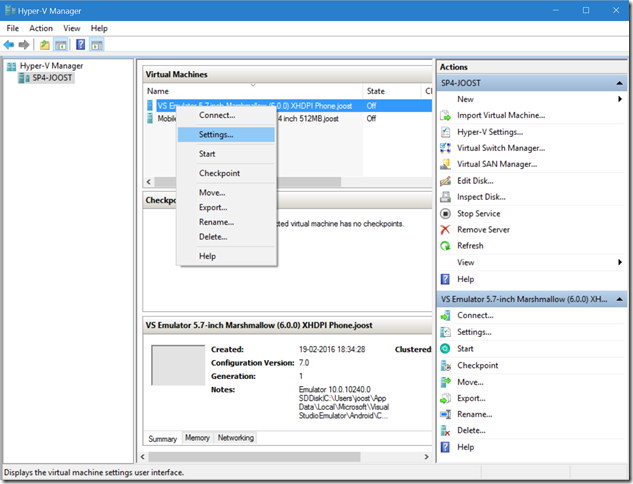This screenshot has width=633, height=484.
Task: Sort virtual machines by Name column
Action: click(x=253, y=91)
